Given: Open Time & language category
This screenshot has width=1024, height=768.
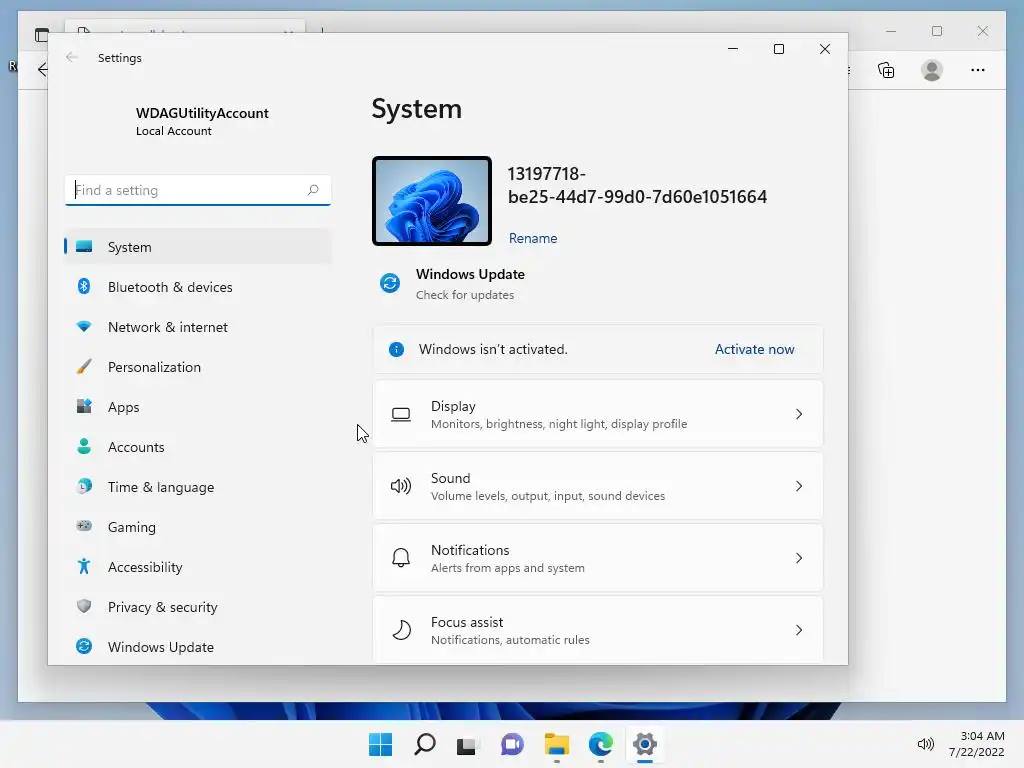Looking at the screenshot, I should (198, 487).
